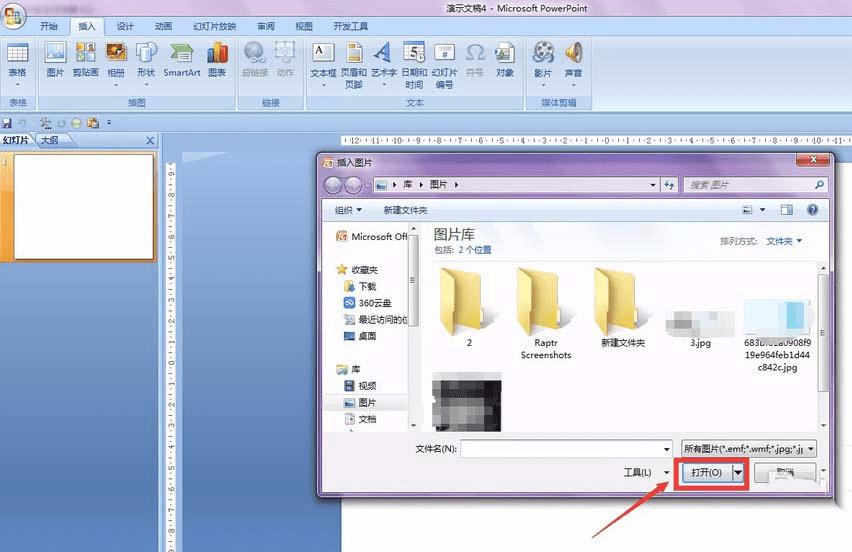Select 下载 in navigation tree
Screen dimensions: 852x552
point(360,286)
